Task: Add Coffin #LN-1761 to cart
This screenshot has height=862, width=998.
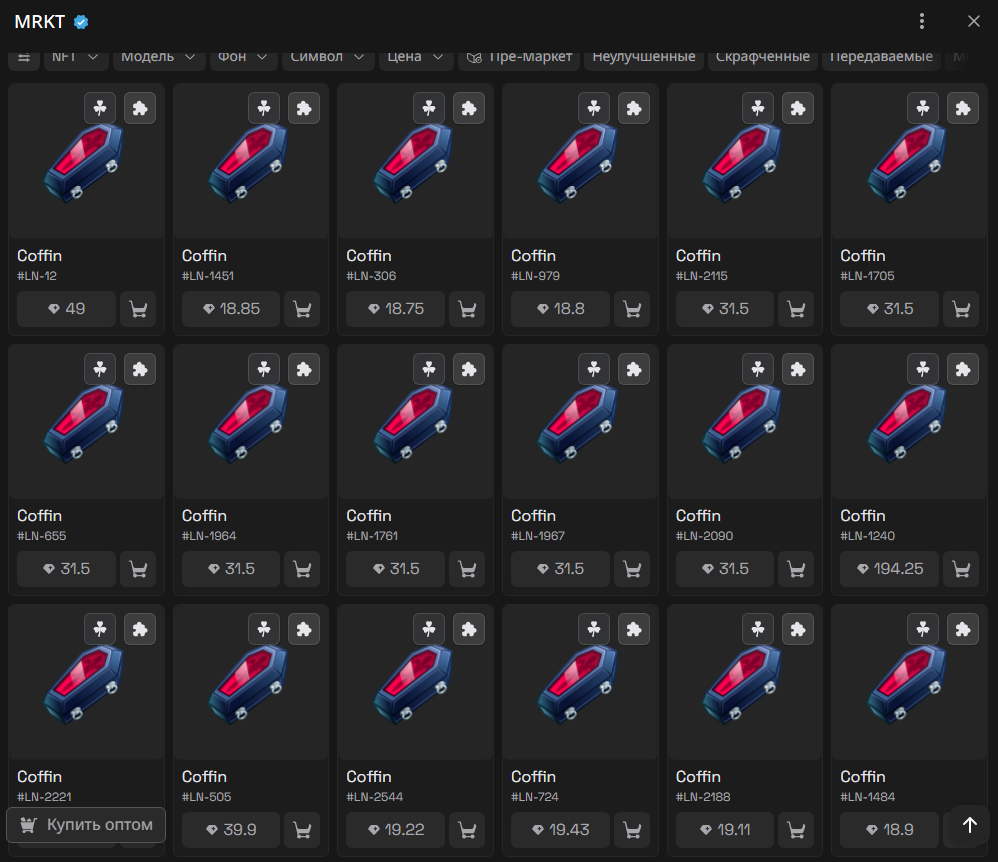Action: point(467,569)
